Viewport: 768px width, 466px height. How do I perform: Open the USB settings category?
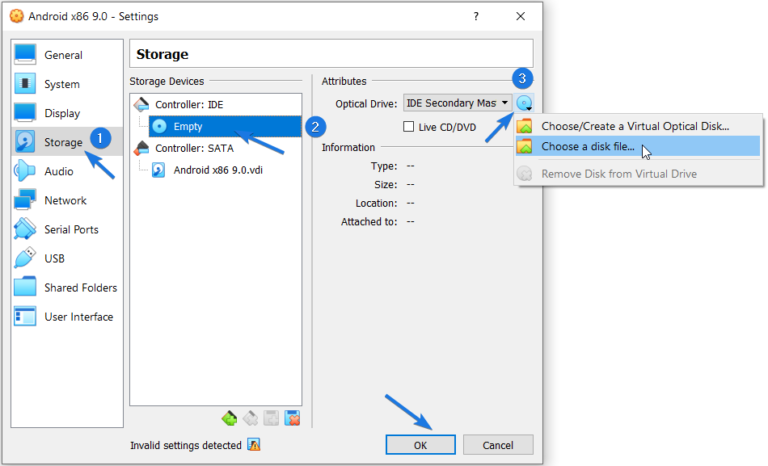click(x=67, y=258)
